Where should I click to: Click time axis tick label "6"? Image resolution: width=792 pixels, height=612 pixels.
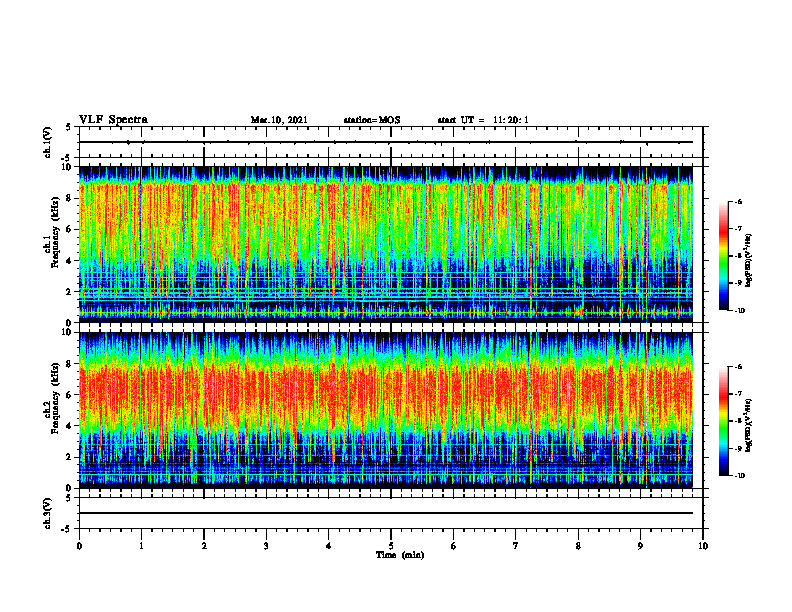(454, 546)
